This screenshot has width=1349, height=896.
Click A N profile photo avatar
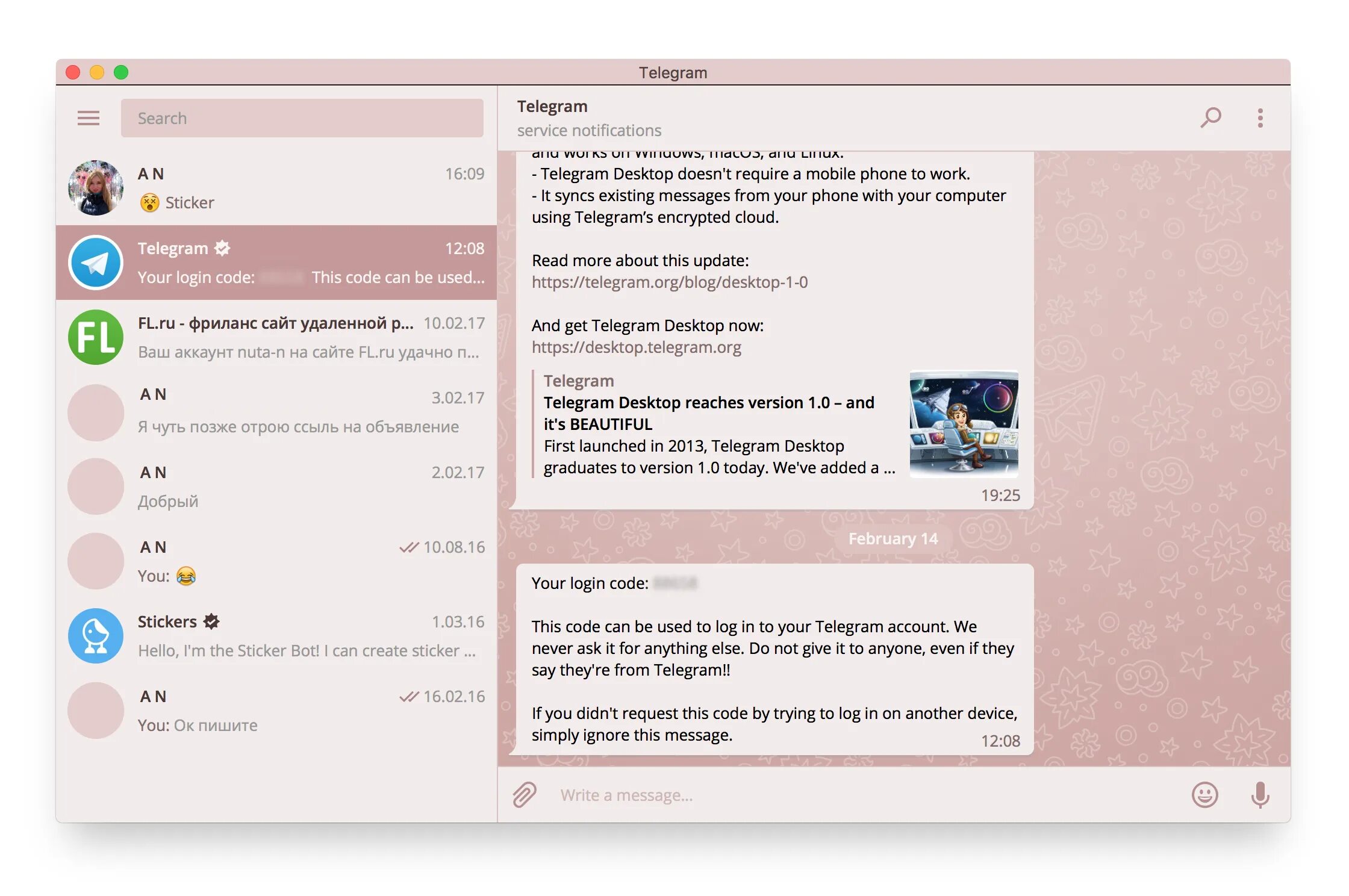click(x=96, y=188)
